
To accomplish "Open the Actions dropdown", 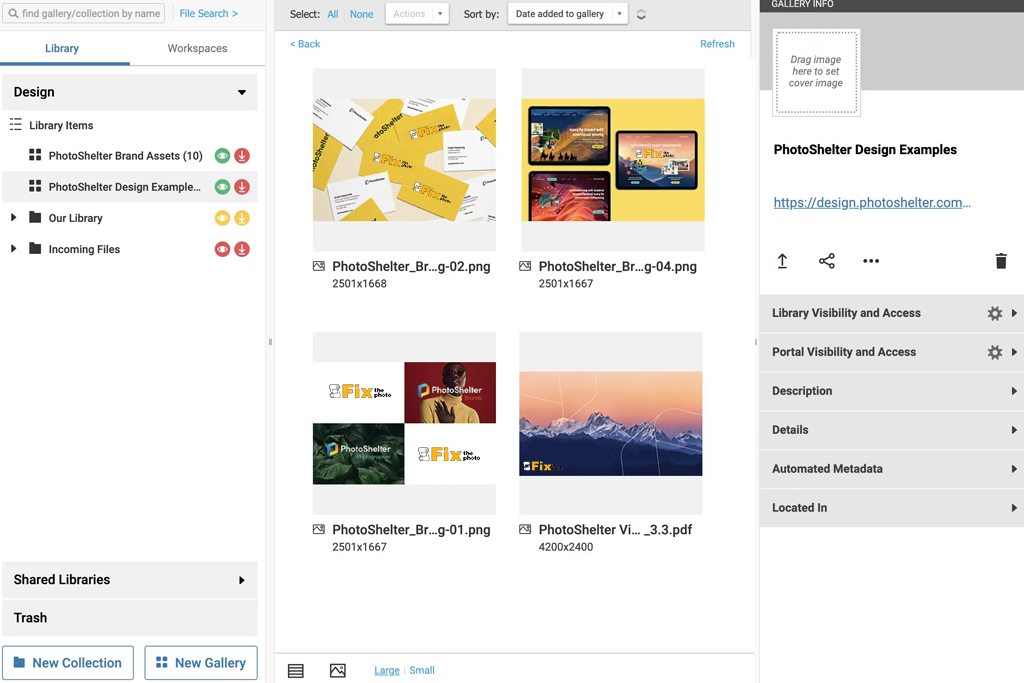I will click(x=417, y=14).
